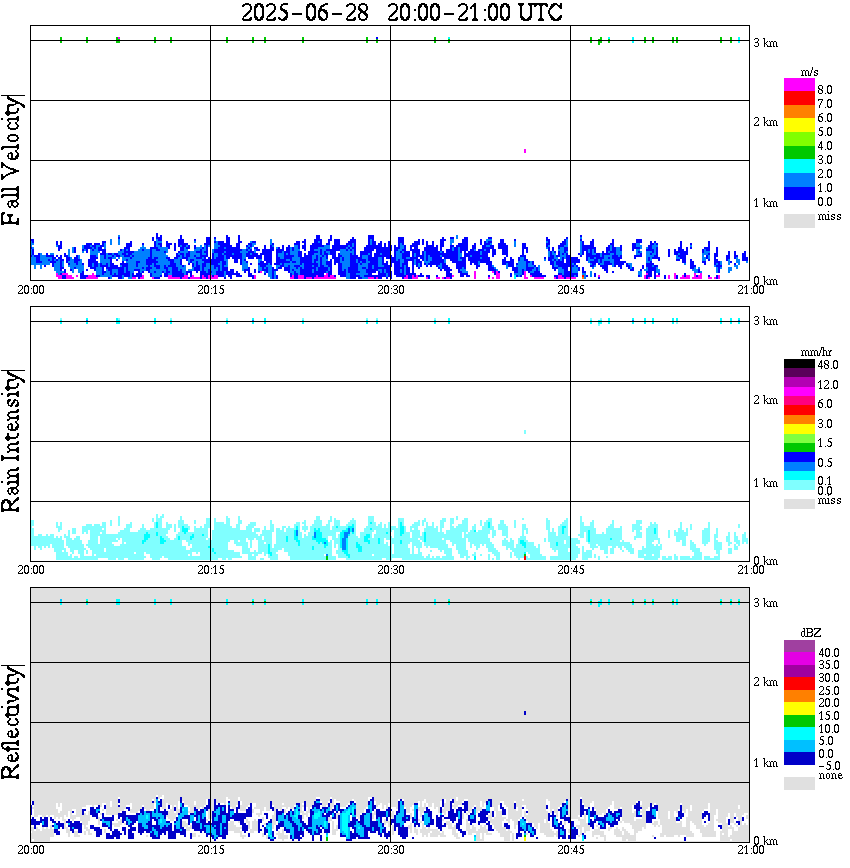Click the isolated magenta point in Fall Velocity plot
Screen dimensions: 850x868
[525, 151]
